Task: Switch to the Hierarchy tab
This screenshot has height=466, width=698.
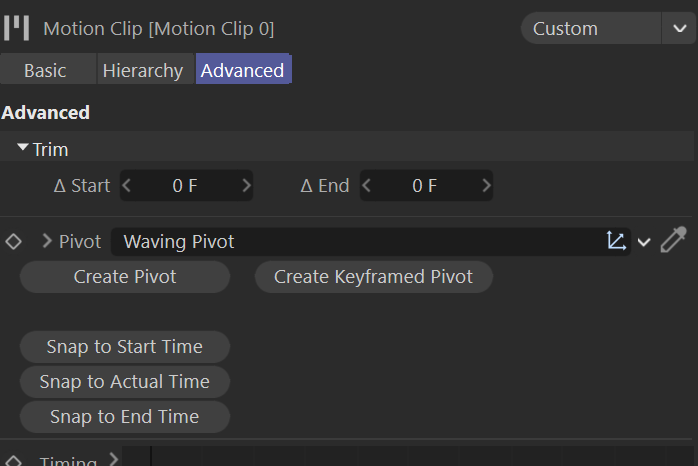Action: click(x=143, y=71)
